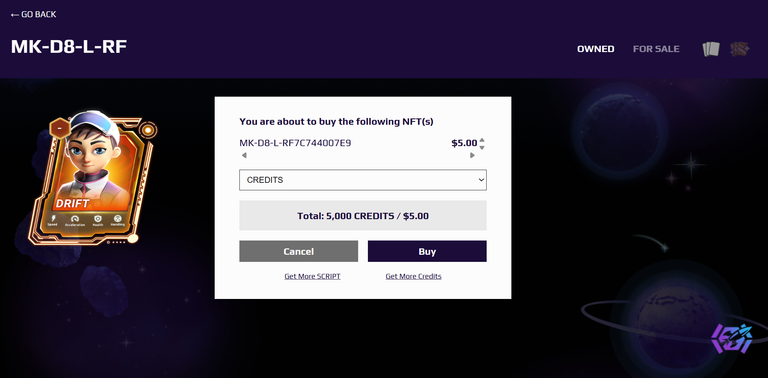Viewport: 768px width, 378px height.
Task: Click the brown sparkle card pack icon
Action: (740, 49)
